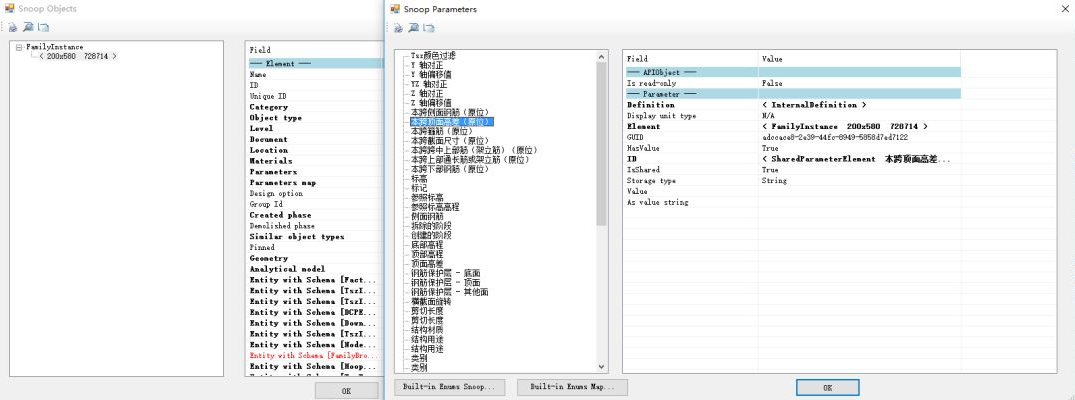The width and height of the screenshot is (1075, 400).
Task: Select the 横截面旋转 parameter
Action: click(431, 301)
